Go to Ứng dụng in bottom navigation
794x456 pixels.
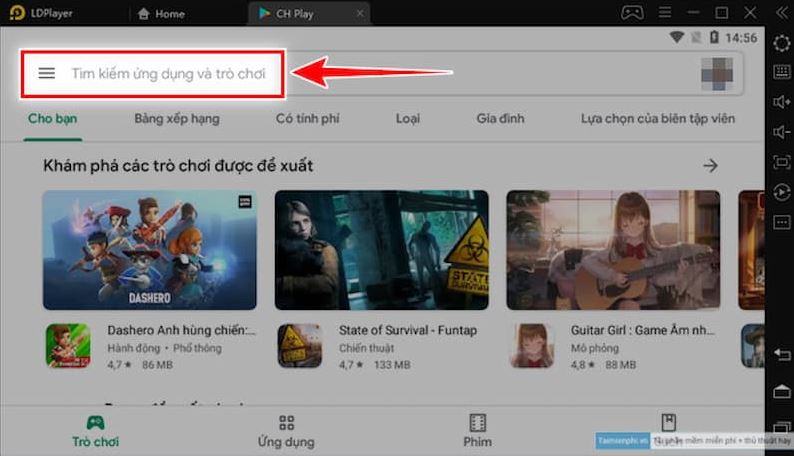point(286,431)
